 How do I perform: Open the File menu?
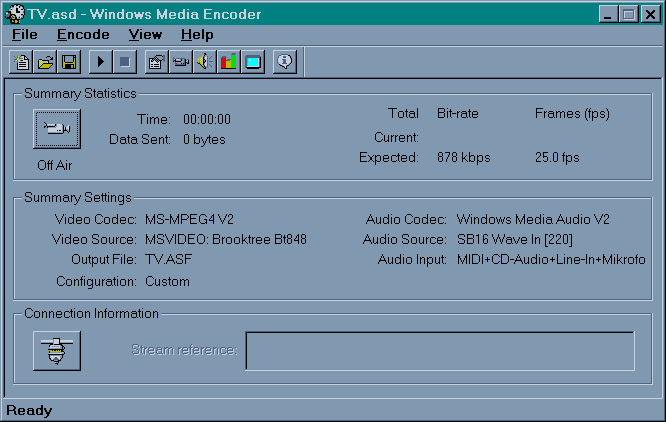click(23, 34)
